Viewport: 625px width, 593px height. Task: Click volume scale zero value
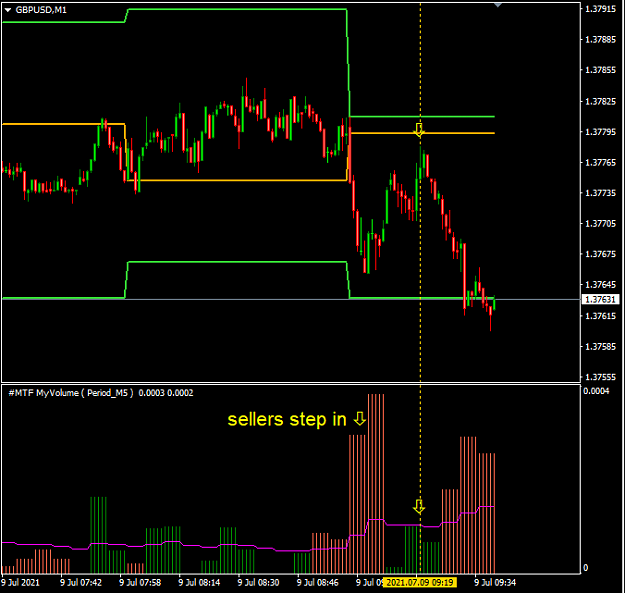pos(586,568)
